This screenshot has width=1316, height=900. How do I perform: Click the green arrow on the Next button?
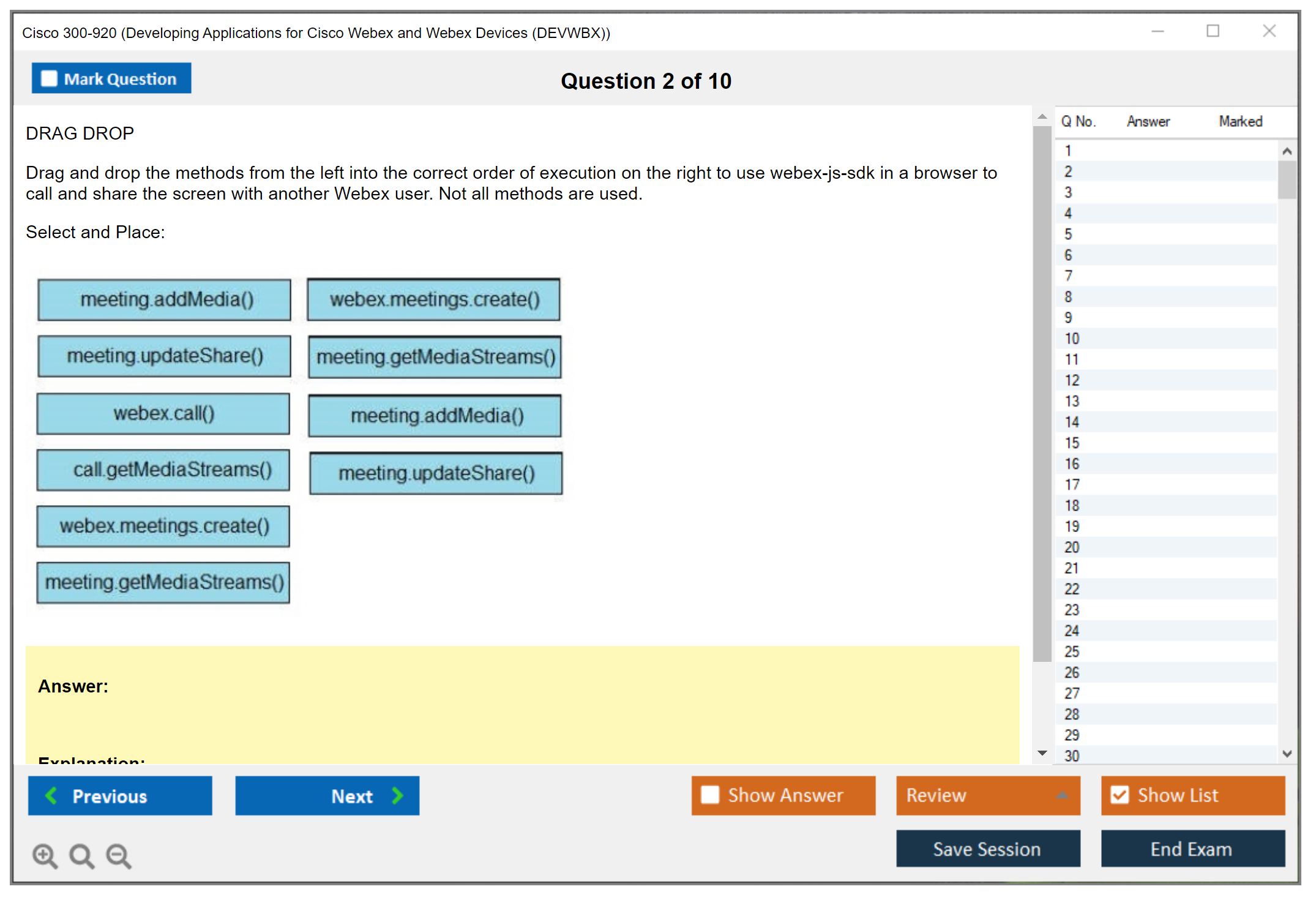[x=397, y=795]
